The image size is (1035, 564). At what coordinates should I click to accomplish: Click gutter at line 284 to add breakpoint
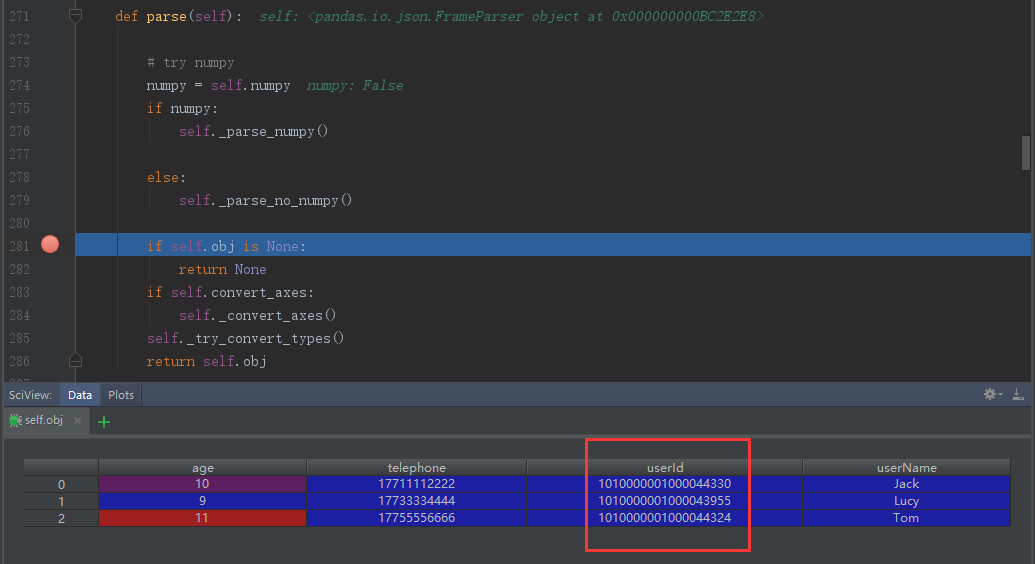(50, 315)
